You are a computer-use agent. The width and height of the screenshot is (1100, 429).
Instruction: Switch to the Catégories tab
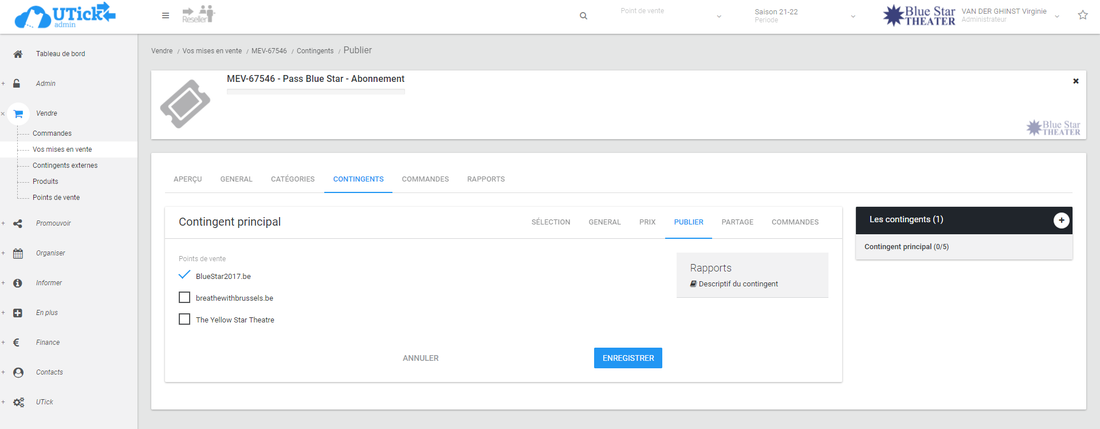[x=292, y=179]
